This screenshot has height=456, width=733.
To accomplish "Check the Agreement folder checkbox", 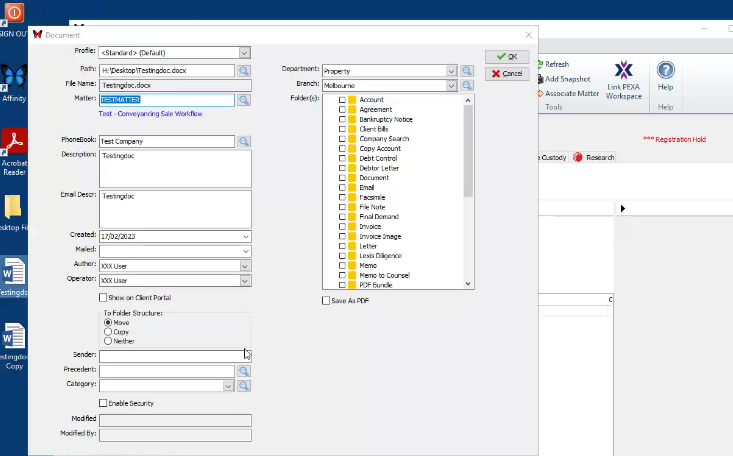I will pos(342,110).
